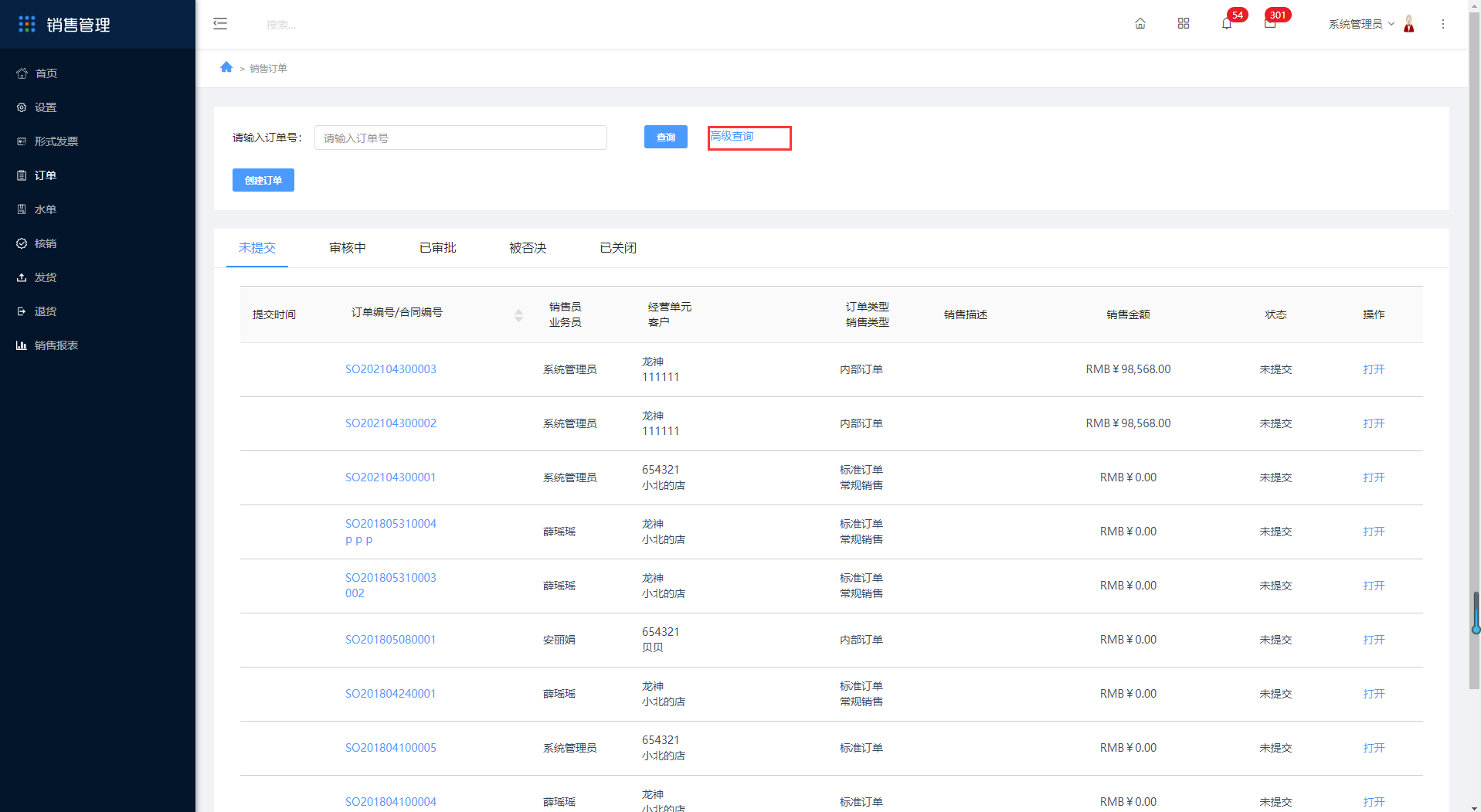Click the 核销 checkmark sidebar icon
This screenshot has height=812, width=1481.
pos(22,243)
